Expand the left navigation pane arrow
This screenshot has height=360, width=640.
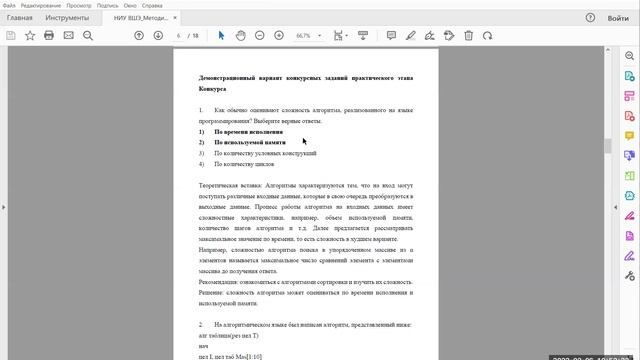[x=4, y=207]
